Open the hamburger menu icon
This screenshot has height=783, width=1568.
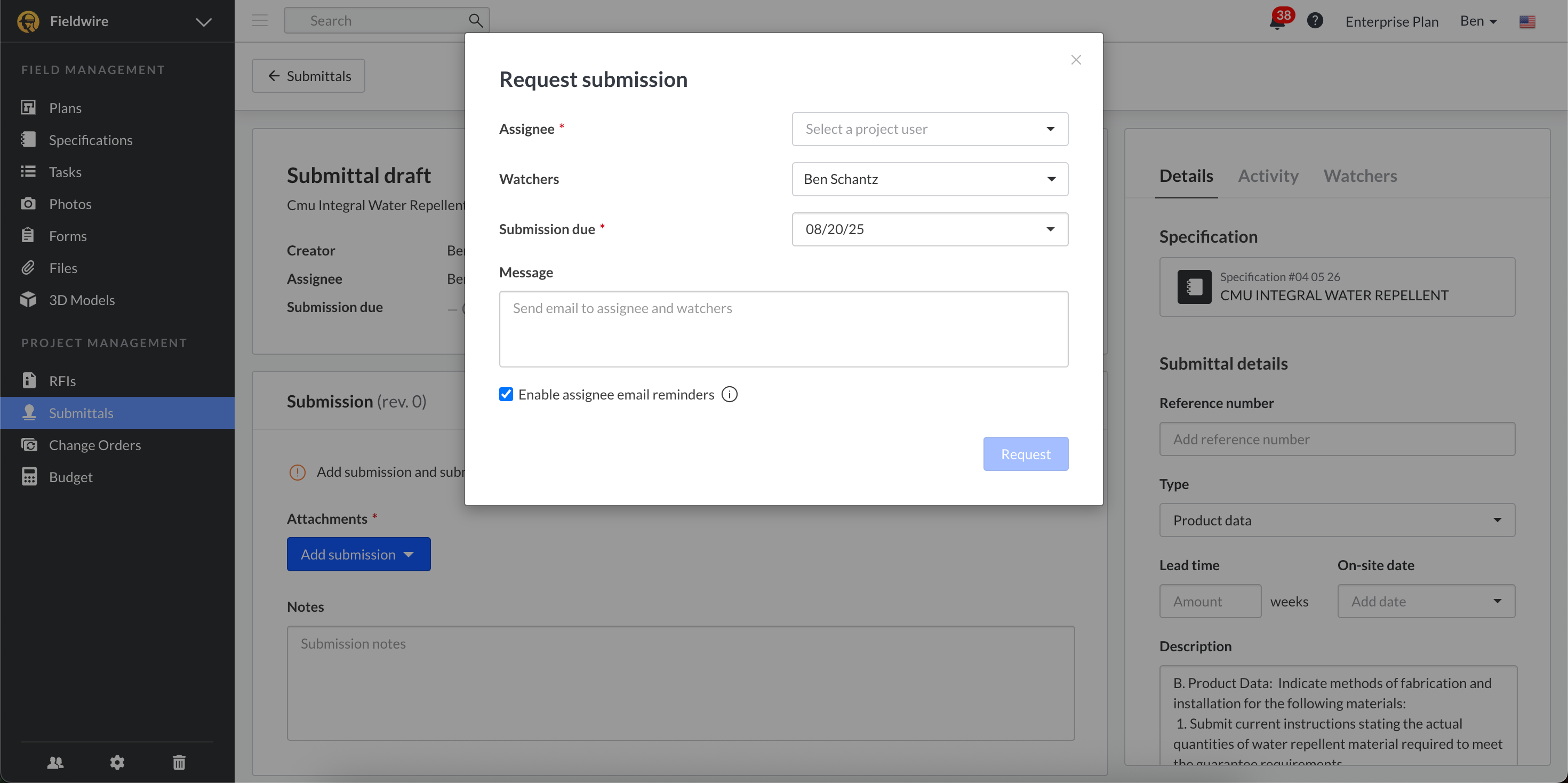tap(260, 21)
